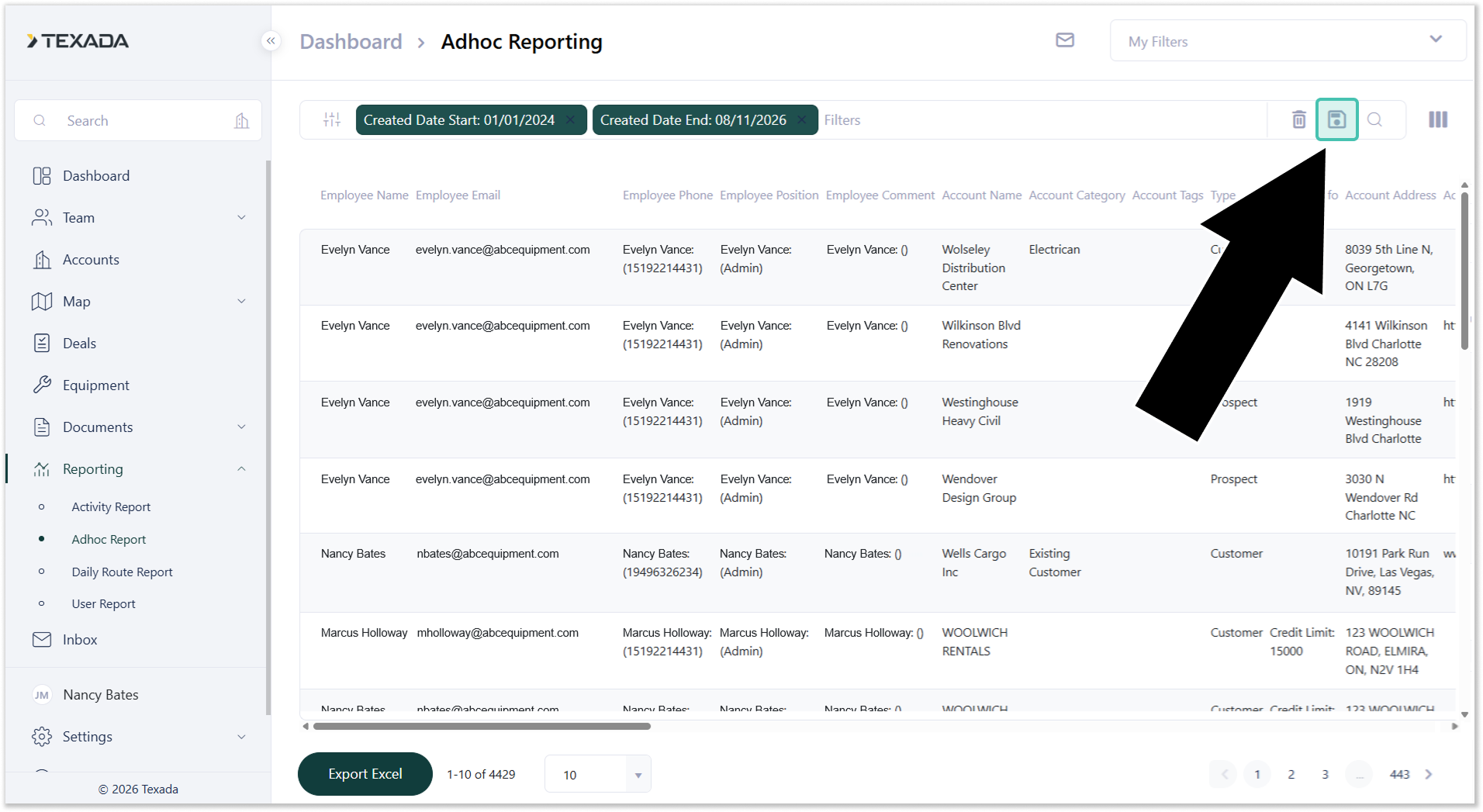Click the JM user avatar
The height and width of the screenshot is (812, 1483).
tap(42, 695)
